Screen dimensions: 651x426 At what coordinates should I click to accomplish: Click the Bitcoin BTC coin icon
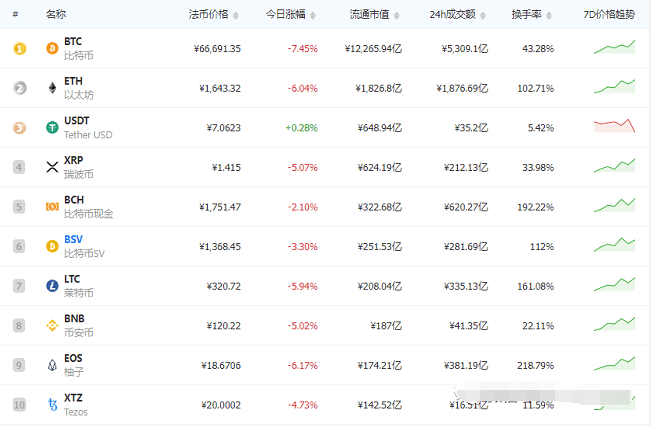point(52,49)
